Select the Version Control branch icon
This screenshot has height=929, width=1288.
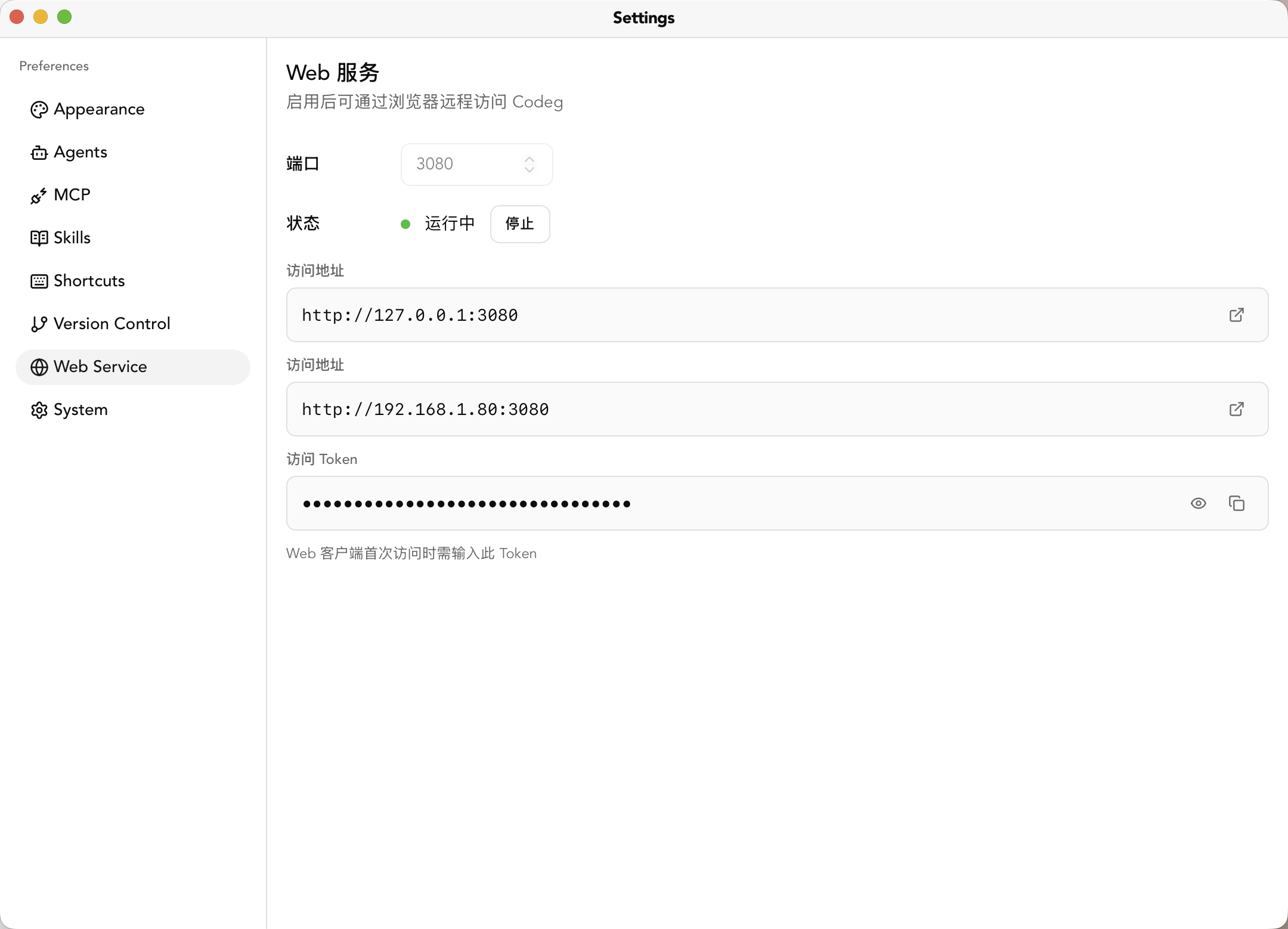(39, 324)
